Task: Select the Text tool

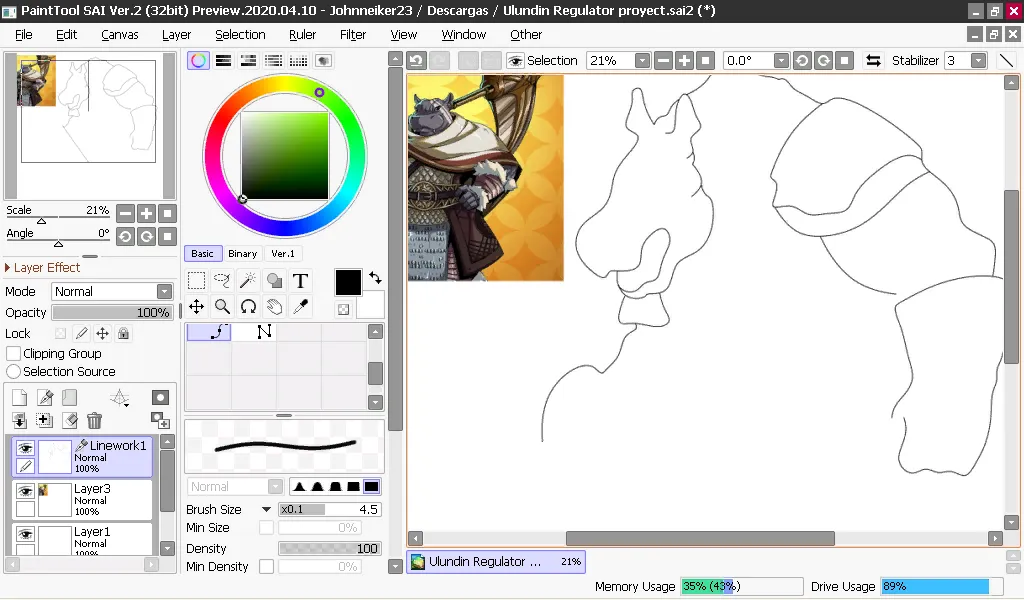Action: pyautogui.click(x=300, y=281)
